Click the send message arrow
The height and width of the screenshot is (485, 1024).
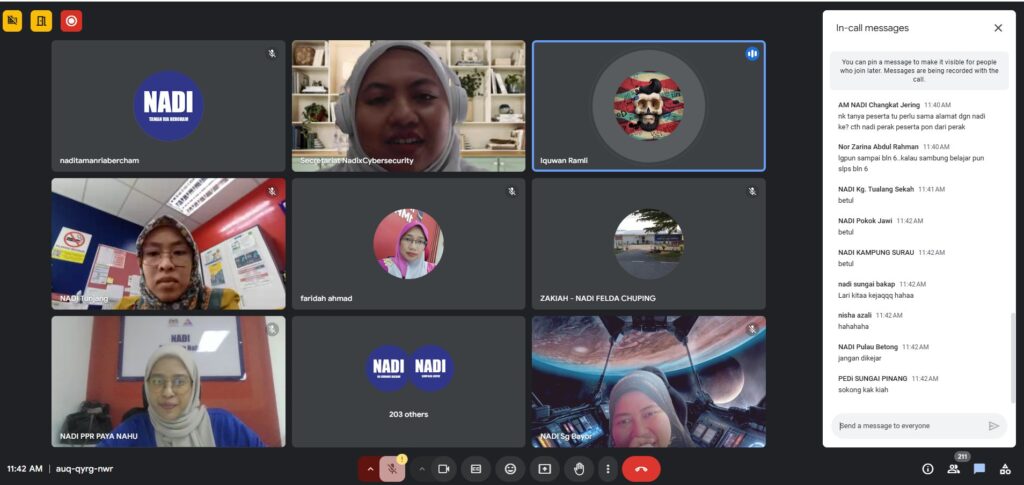(x=993, y=426)
